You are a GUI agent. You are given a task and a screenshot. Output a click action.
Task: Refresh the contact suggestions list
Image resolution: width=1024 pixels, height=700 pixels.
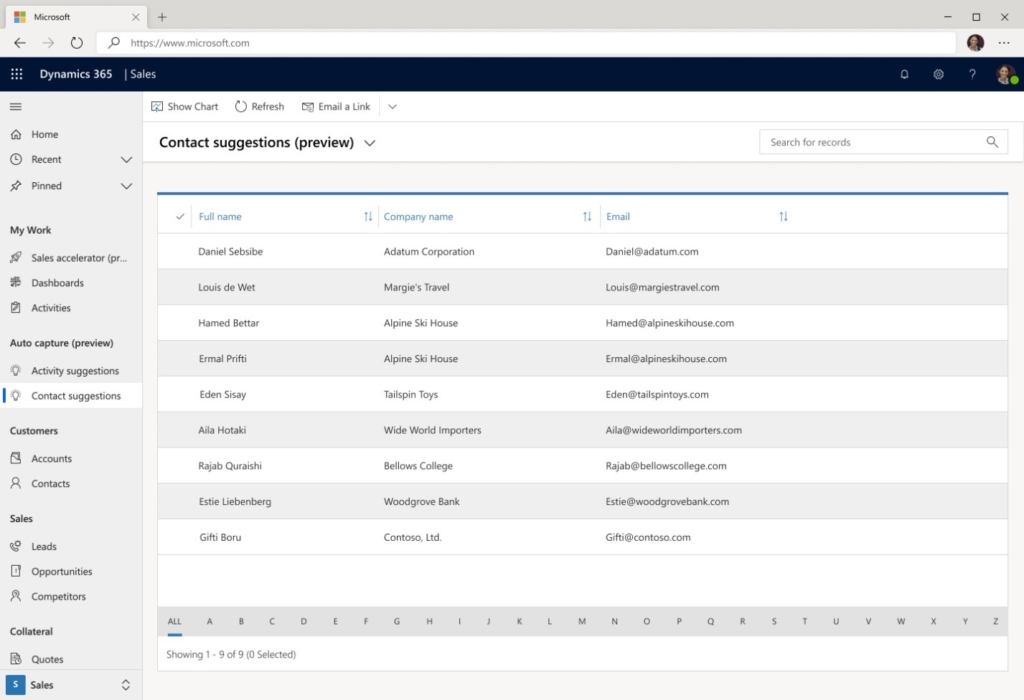point(259,106)
